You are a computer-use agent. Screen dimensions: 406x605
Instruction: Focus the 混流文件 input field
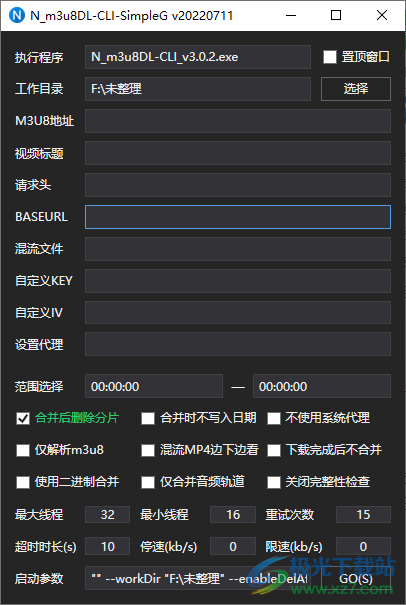238,249
